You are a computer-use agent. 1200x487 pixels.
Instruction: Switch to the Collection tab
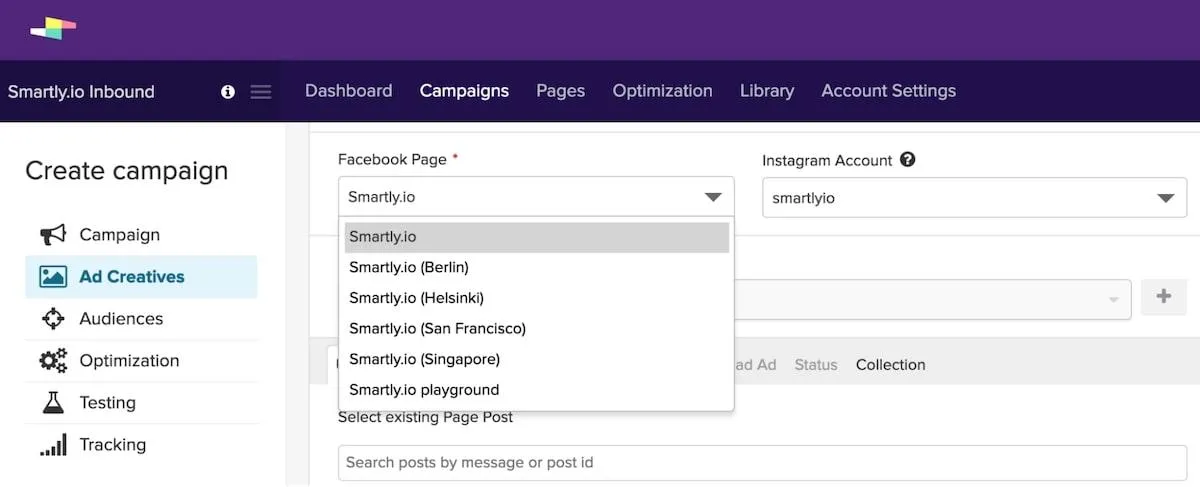coord(890,365)
